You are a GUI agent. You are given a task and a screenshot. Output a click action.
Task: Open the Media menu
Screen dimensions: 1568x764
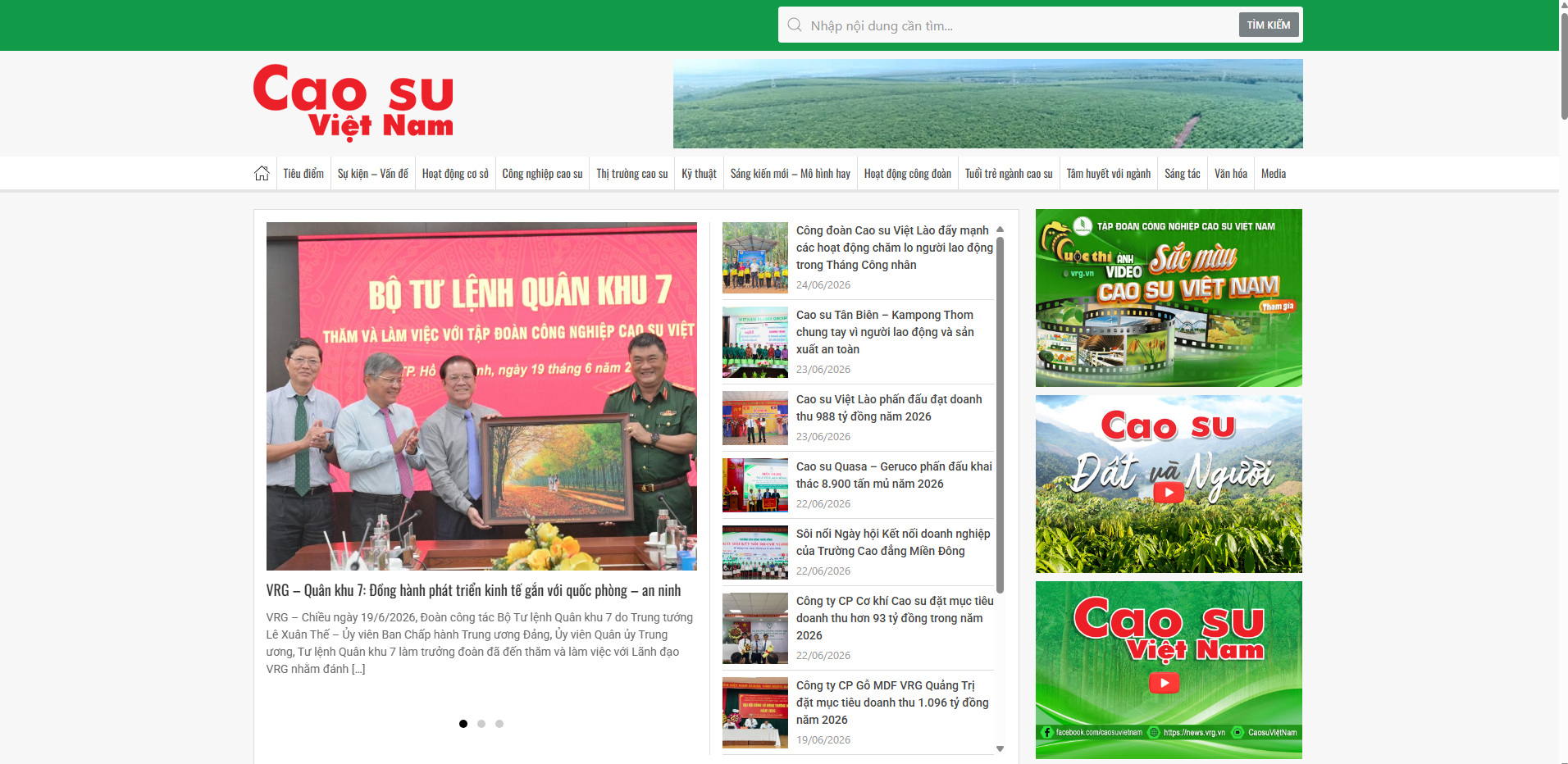tap(1274, 174)
